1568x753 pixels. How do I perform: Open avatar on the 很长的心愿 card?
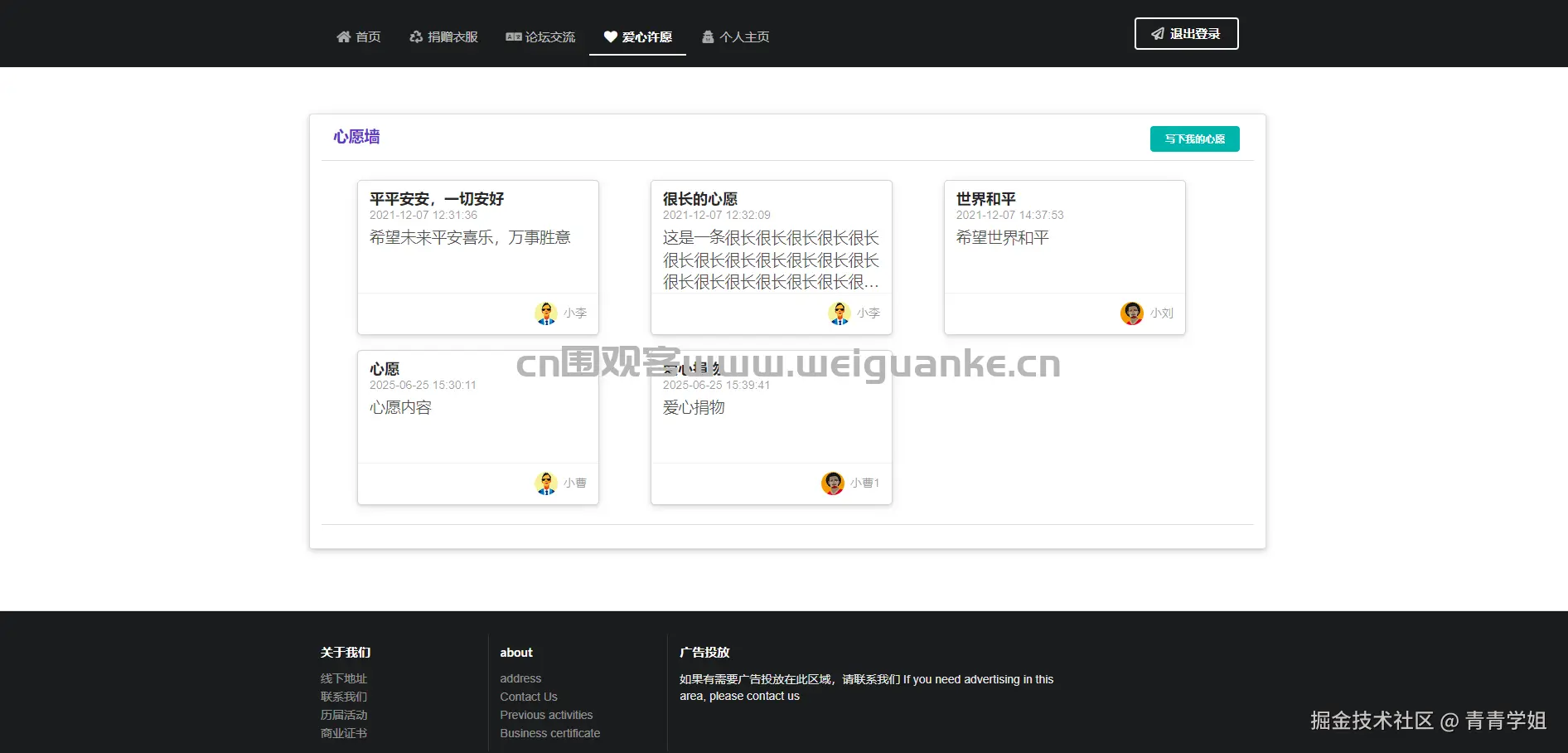click(840, 313)
